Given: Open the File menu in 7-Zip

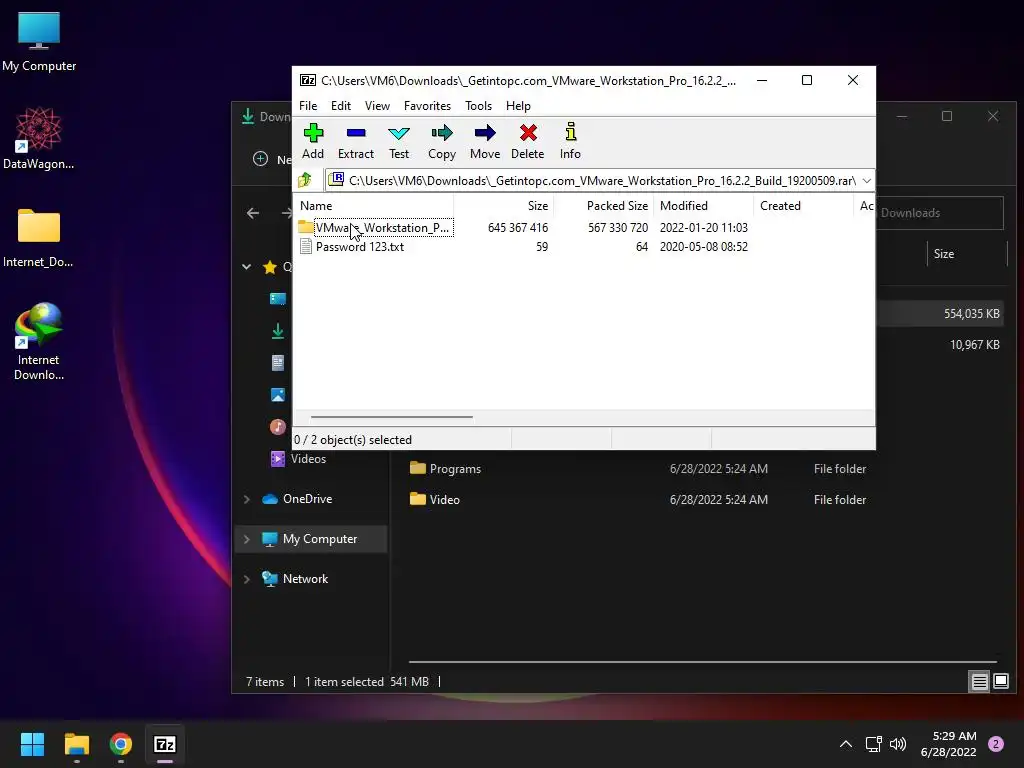Looking at the screenshot, I should [x=308, y=106].
